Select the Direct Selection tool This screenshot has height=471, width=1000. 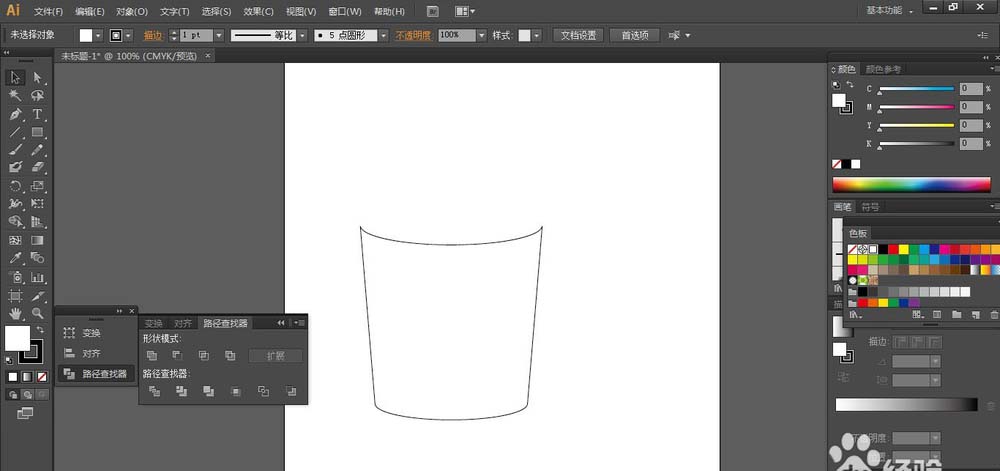(38, 78)
